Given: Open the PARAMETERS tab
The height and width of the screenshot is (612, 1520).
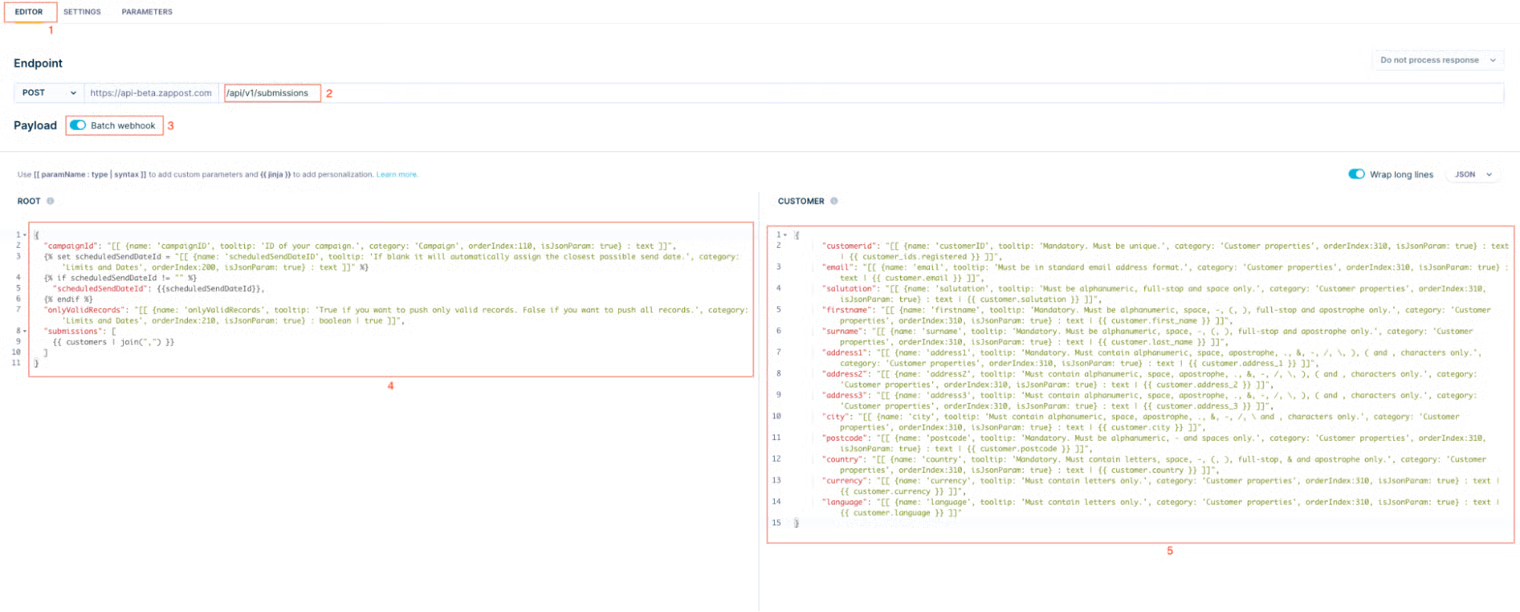Looking at the screenshot, I should point(147,12).
